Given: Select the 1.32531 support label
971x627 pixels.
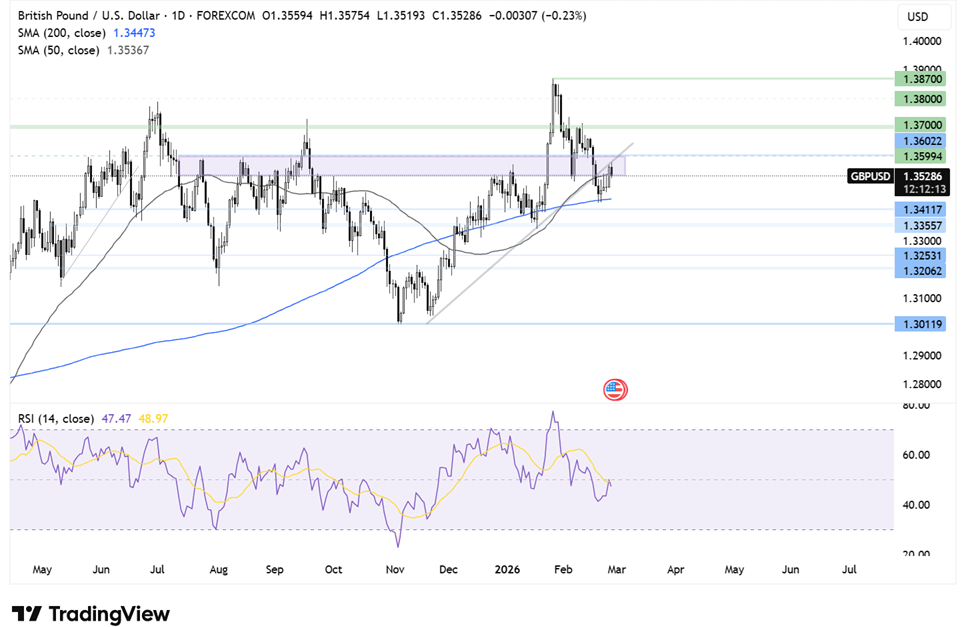Looking at the screenshot, I should point(920,255).
